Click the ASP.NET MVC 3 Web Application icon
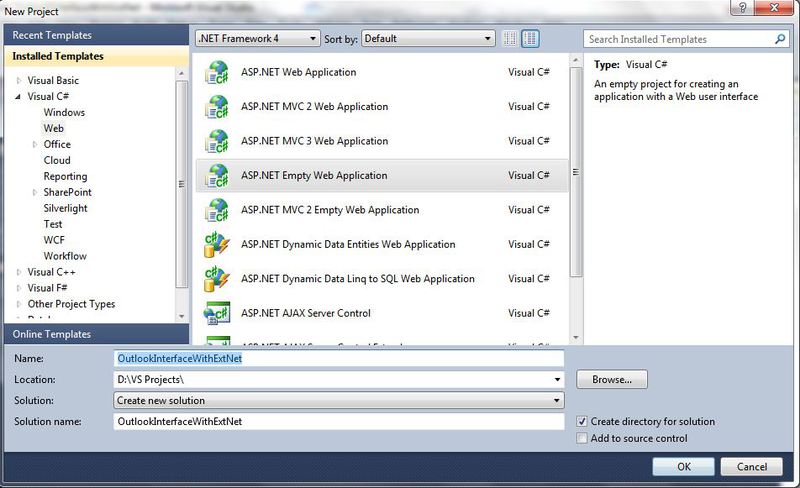The height and width of the screenshot is (488, 800). pyautogui.click(x=217, y=141)
